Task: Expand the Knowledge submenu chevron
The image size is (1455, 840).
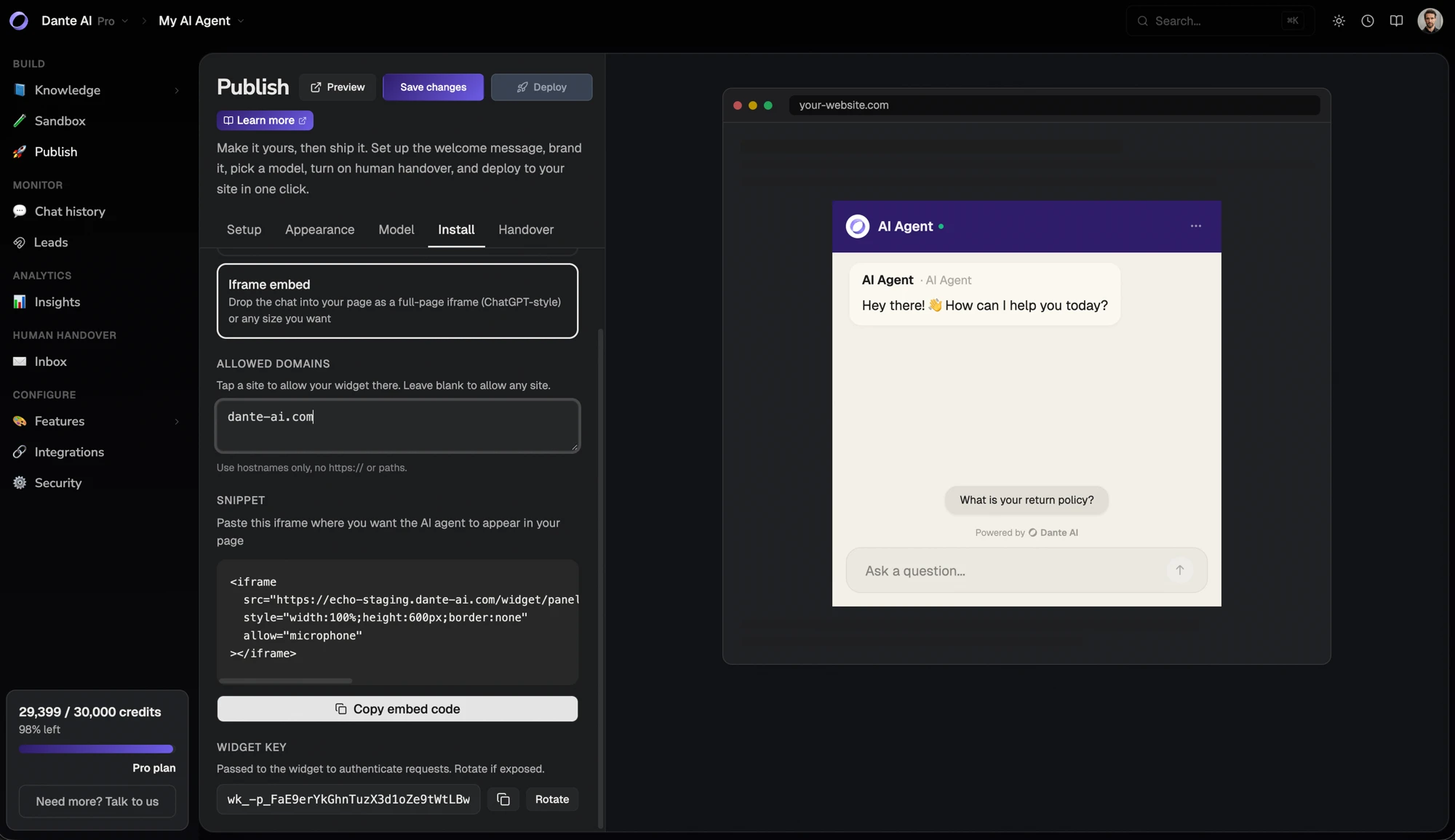Action: 177,90
